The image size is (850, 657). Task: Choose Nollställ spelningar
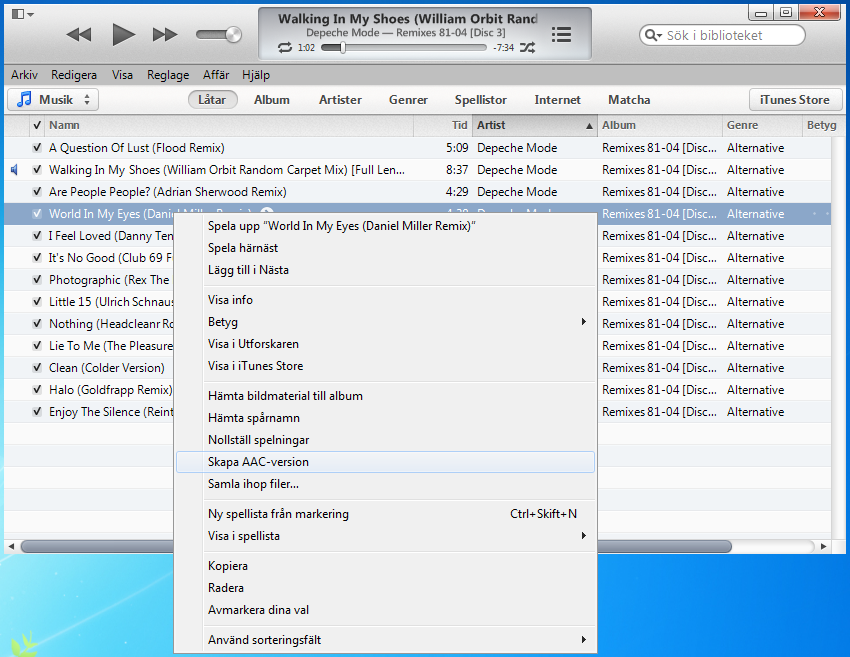coord(385,440)
